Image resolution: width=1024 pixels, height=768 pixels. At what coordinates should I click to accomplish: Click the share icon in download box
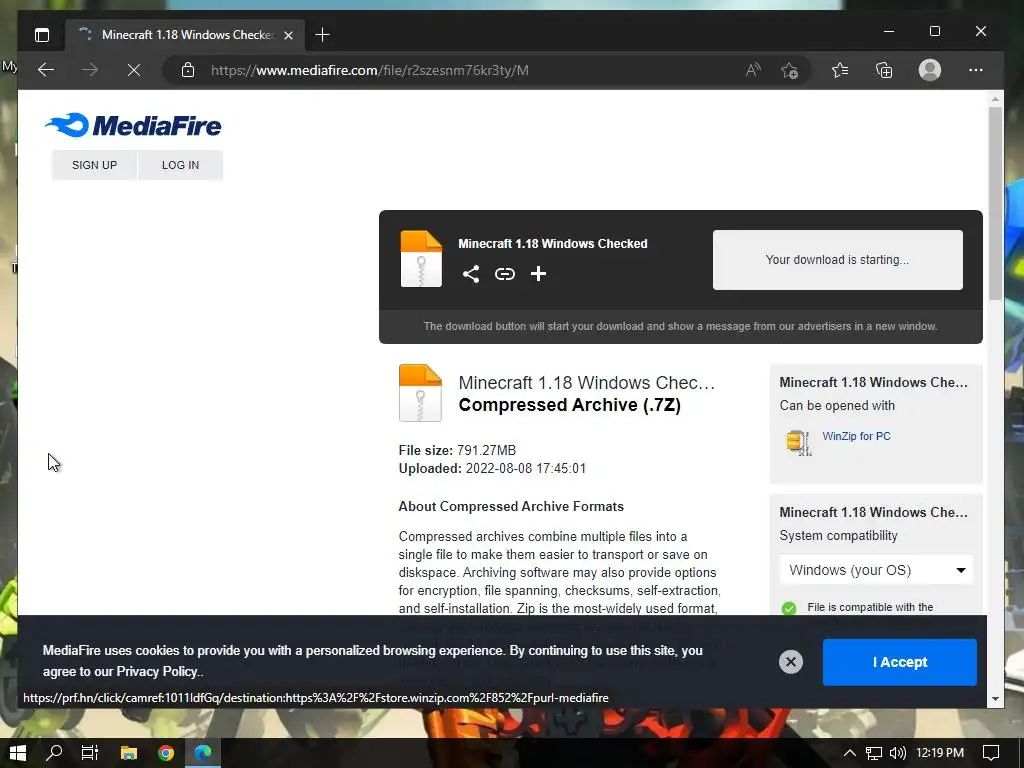pyautogui.click(x=471, y=274)
